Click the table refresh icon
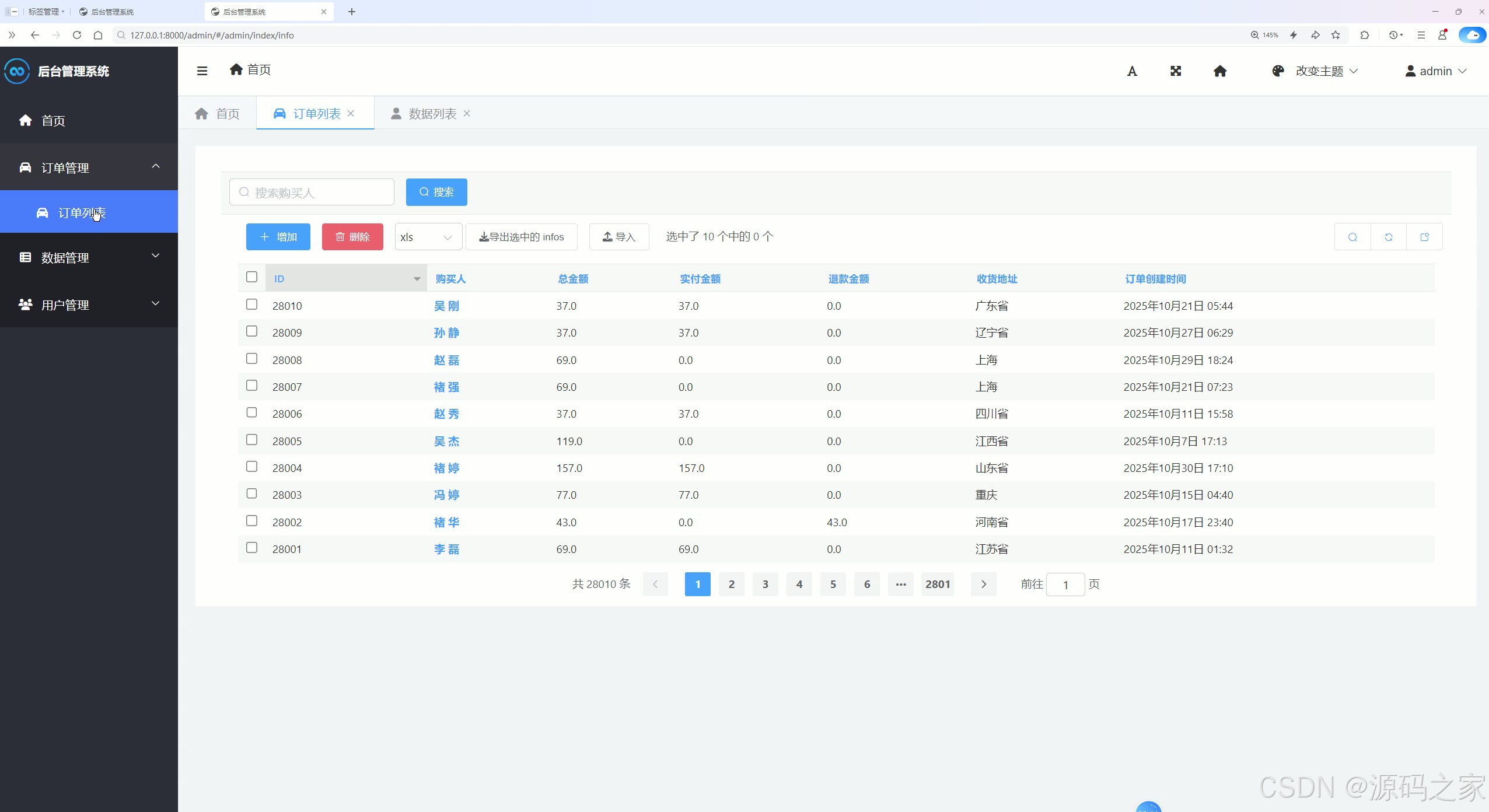Image resolution: width=1489 pixels, height=812 pixels. (1389, 237)
